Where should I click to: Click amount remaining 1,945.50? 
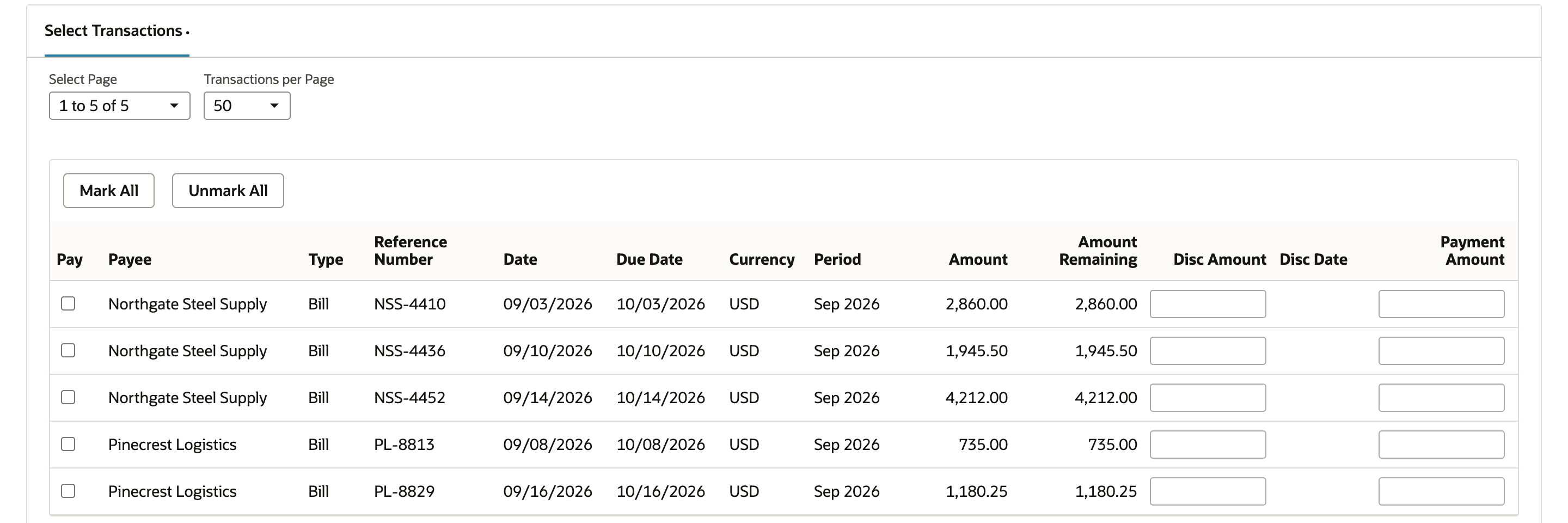(1106, 351)
